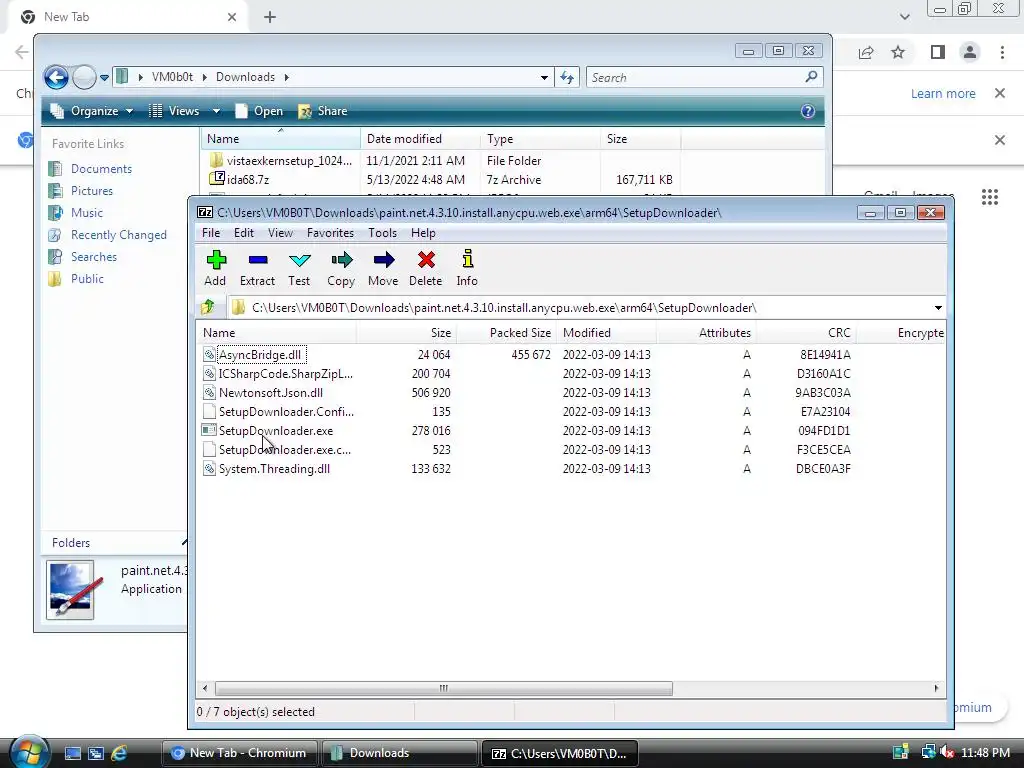
Task: Open Pictures favorite link
Action: pyautogui.click(x=91, y=191)
